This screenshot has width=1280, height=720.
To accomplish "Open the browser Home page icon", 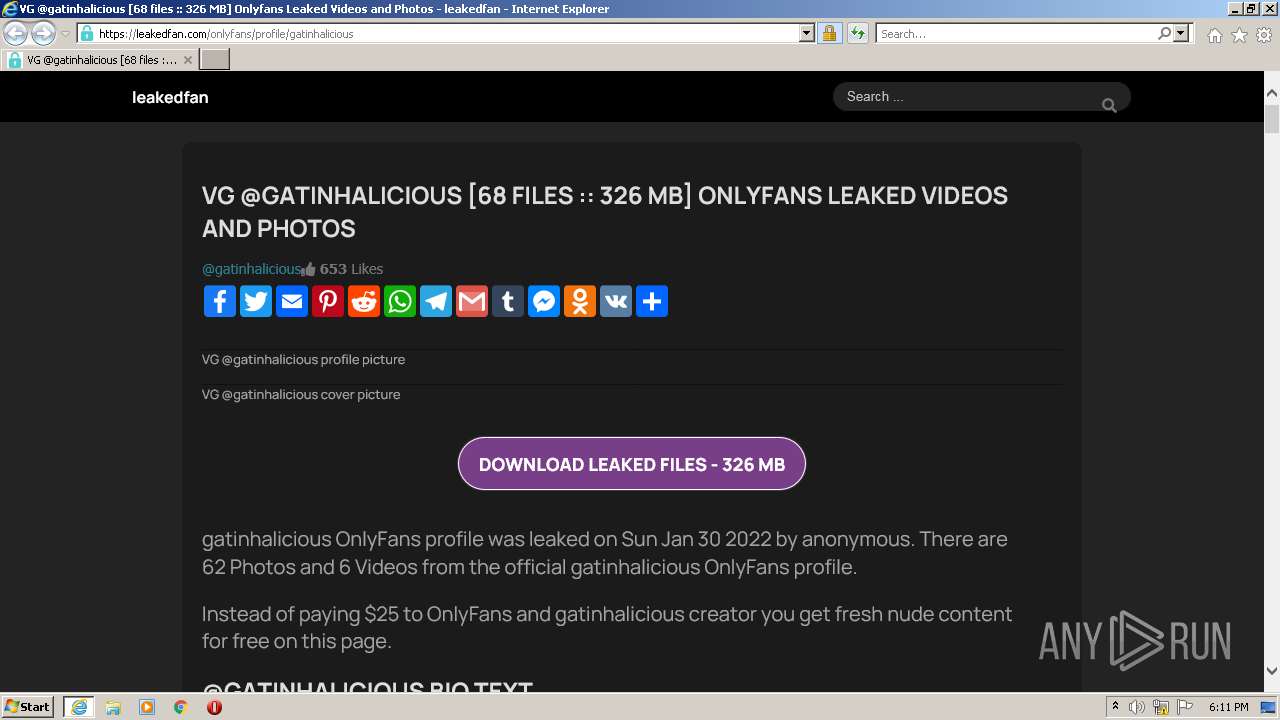I will click(1214, 35).
